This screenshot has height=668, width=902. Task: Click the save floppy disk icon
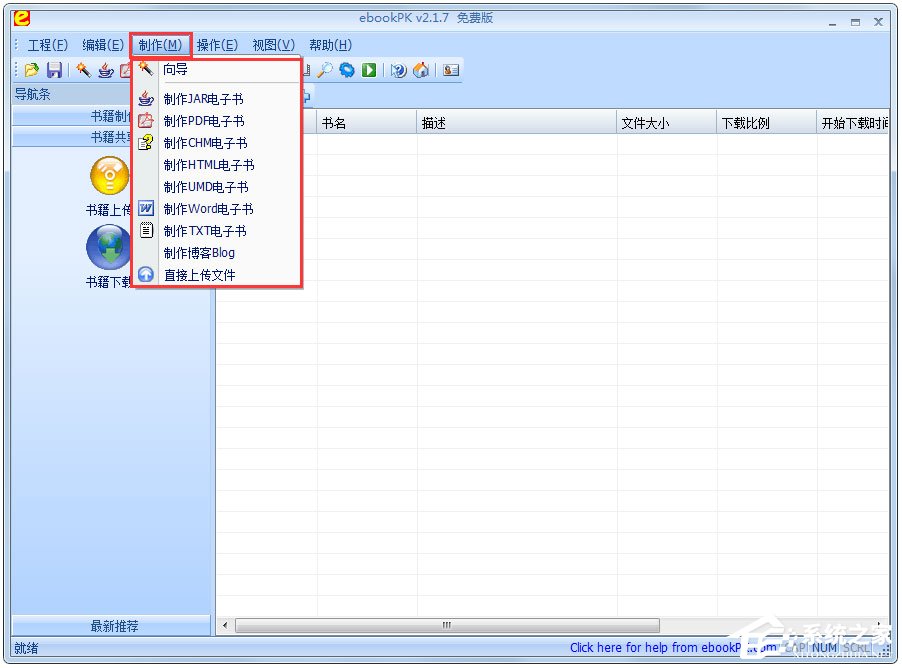pos(54,70)
